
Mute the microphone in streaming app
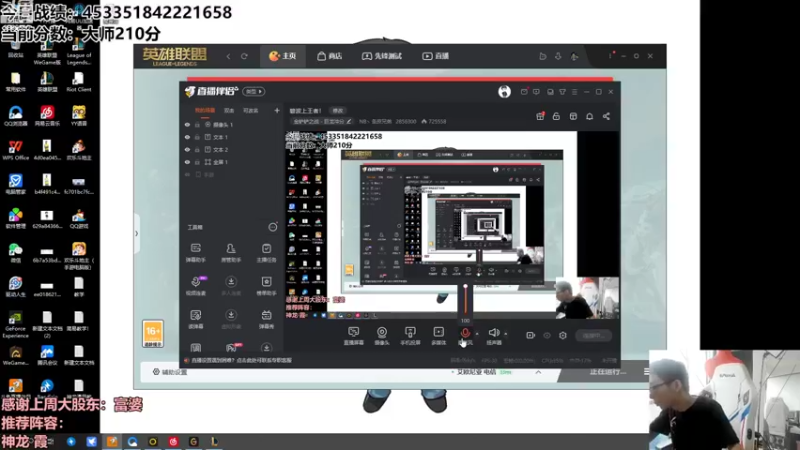pos(465,333)
